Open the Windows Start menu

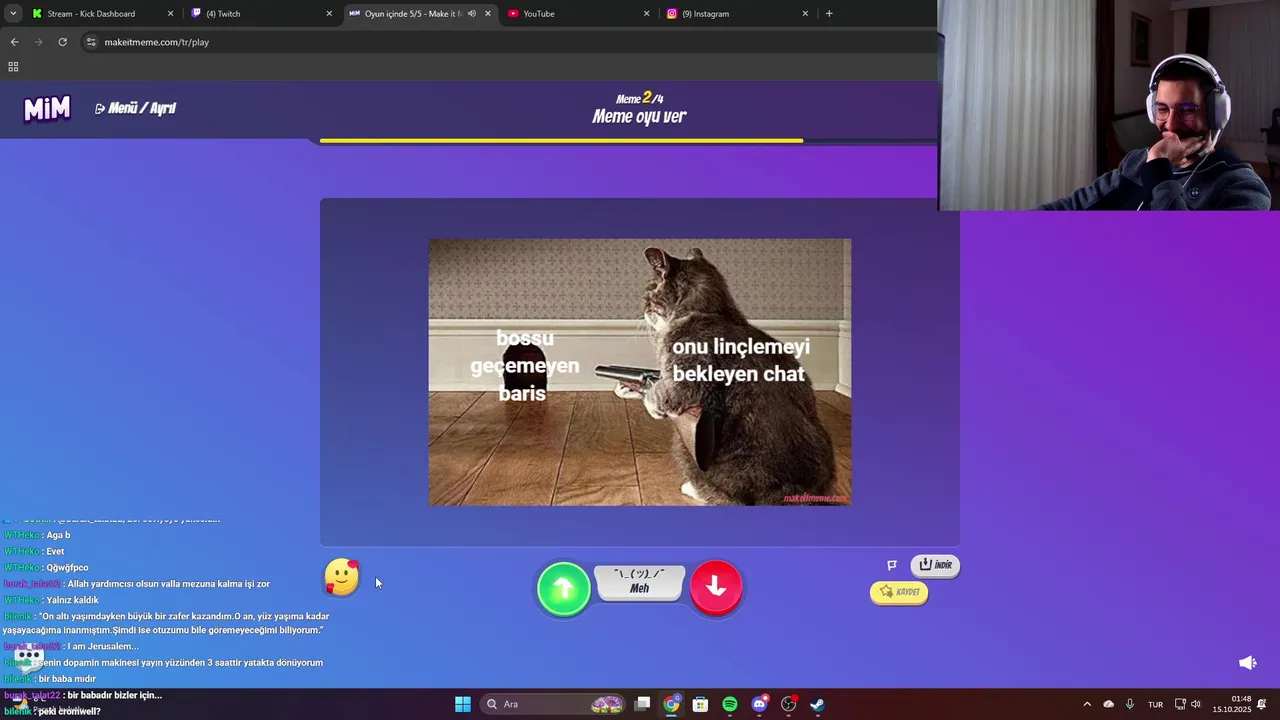coord(463,704)
